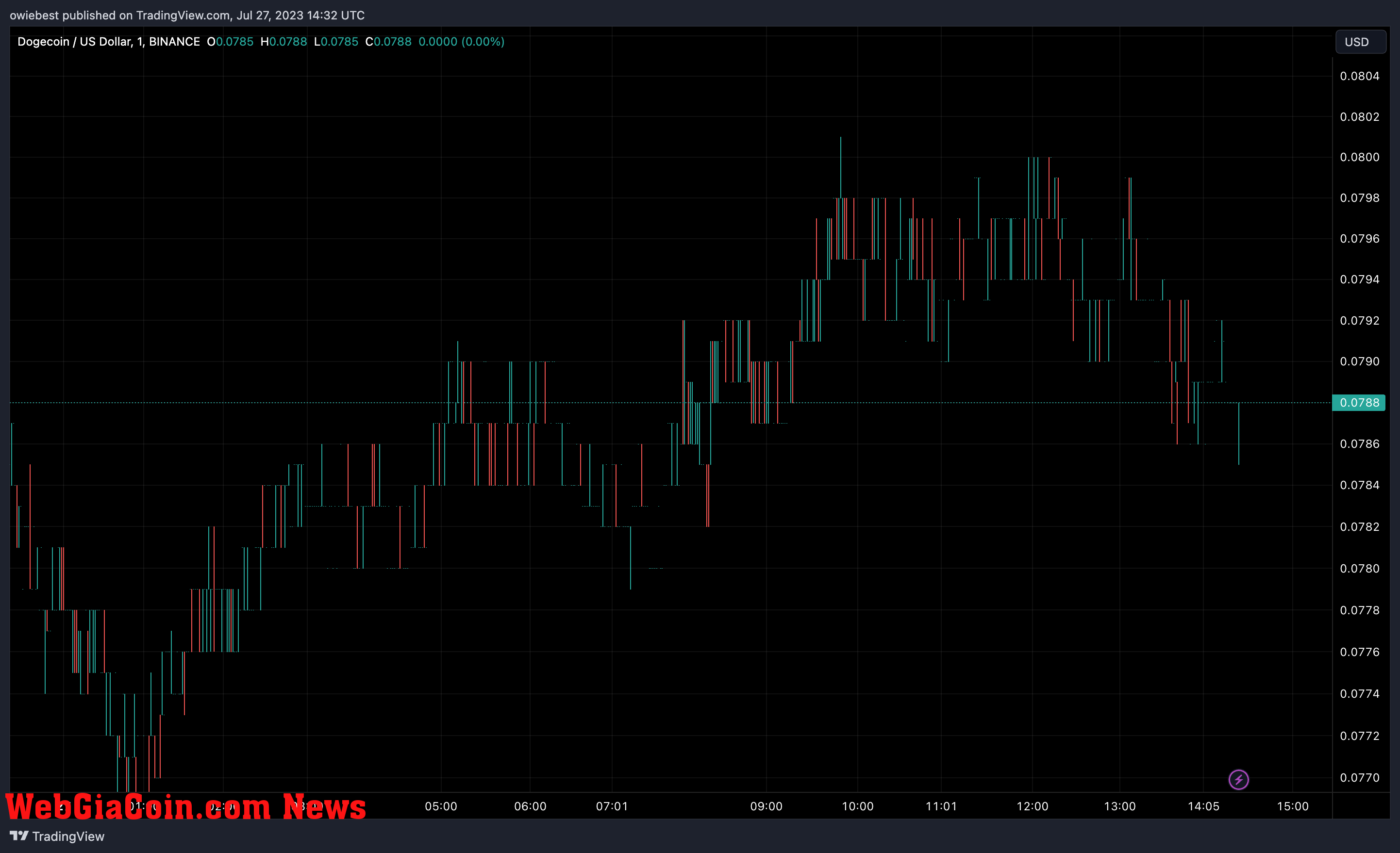
Task: Click the 06:00 time axis label
Action: (x=530, y=806)
